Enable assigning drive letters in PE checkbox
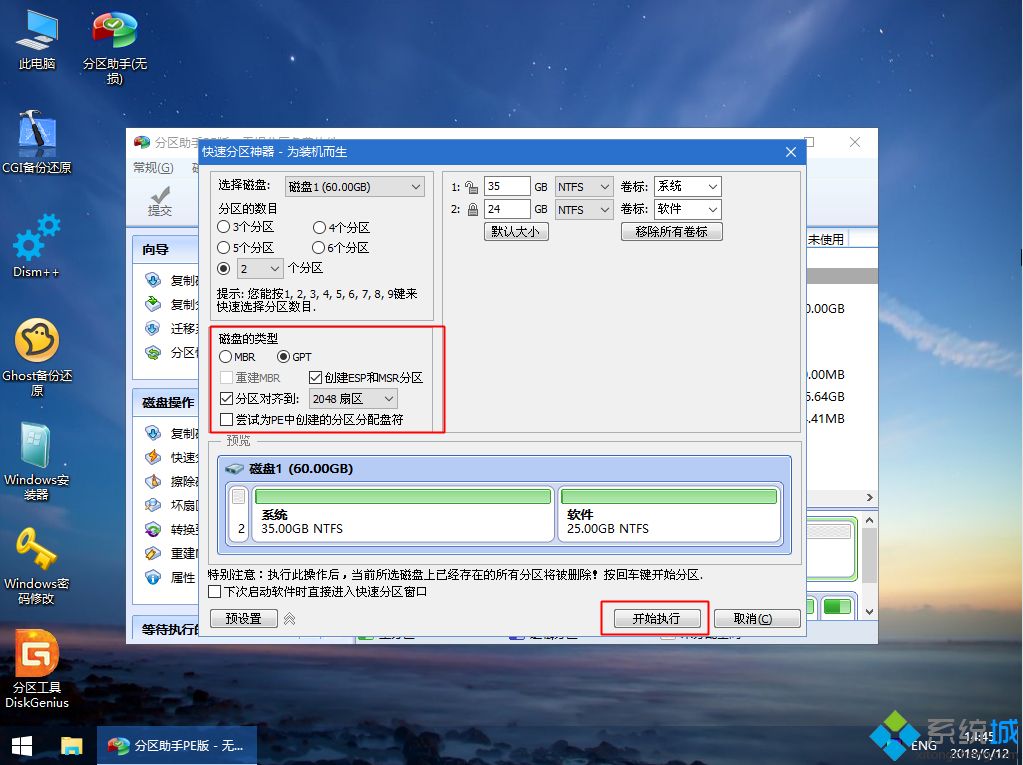The width and height of the screenshot is (1023, 765). [228, 419]
